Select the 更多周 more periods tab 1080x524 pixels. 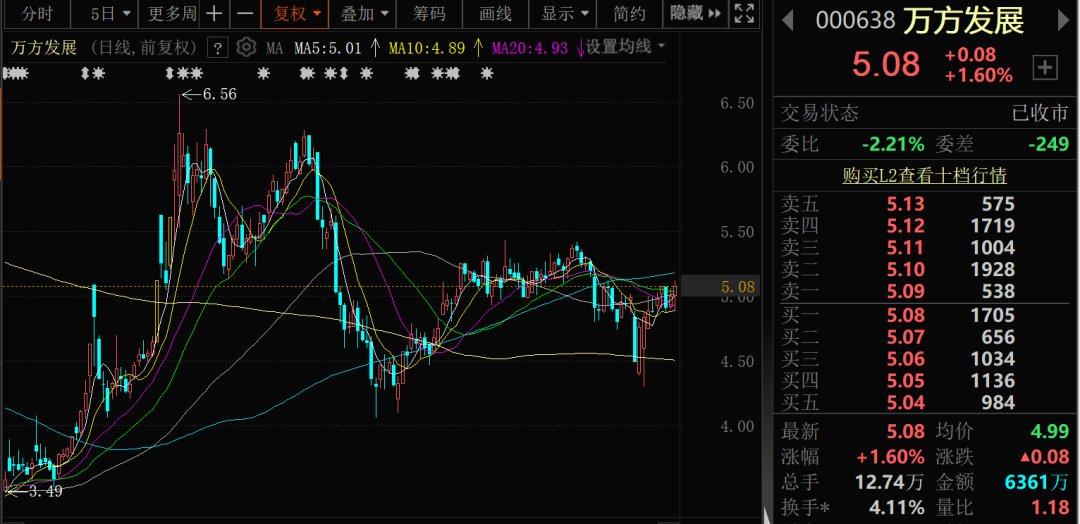click(x=172, y=14)
